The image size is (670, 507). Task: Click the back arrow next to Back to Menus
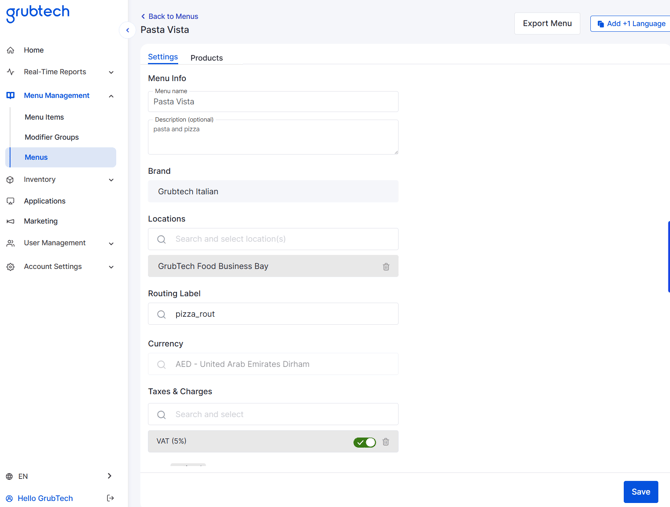(x=143, y=16)
